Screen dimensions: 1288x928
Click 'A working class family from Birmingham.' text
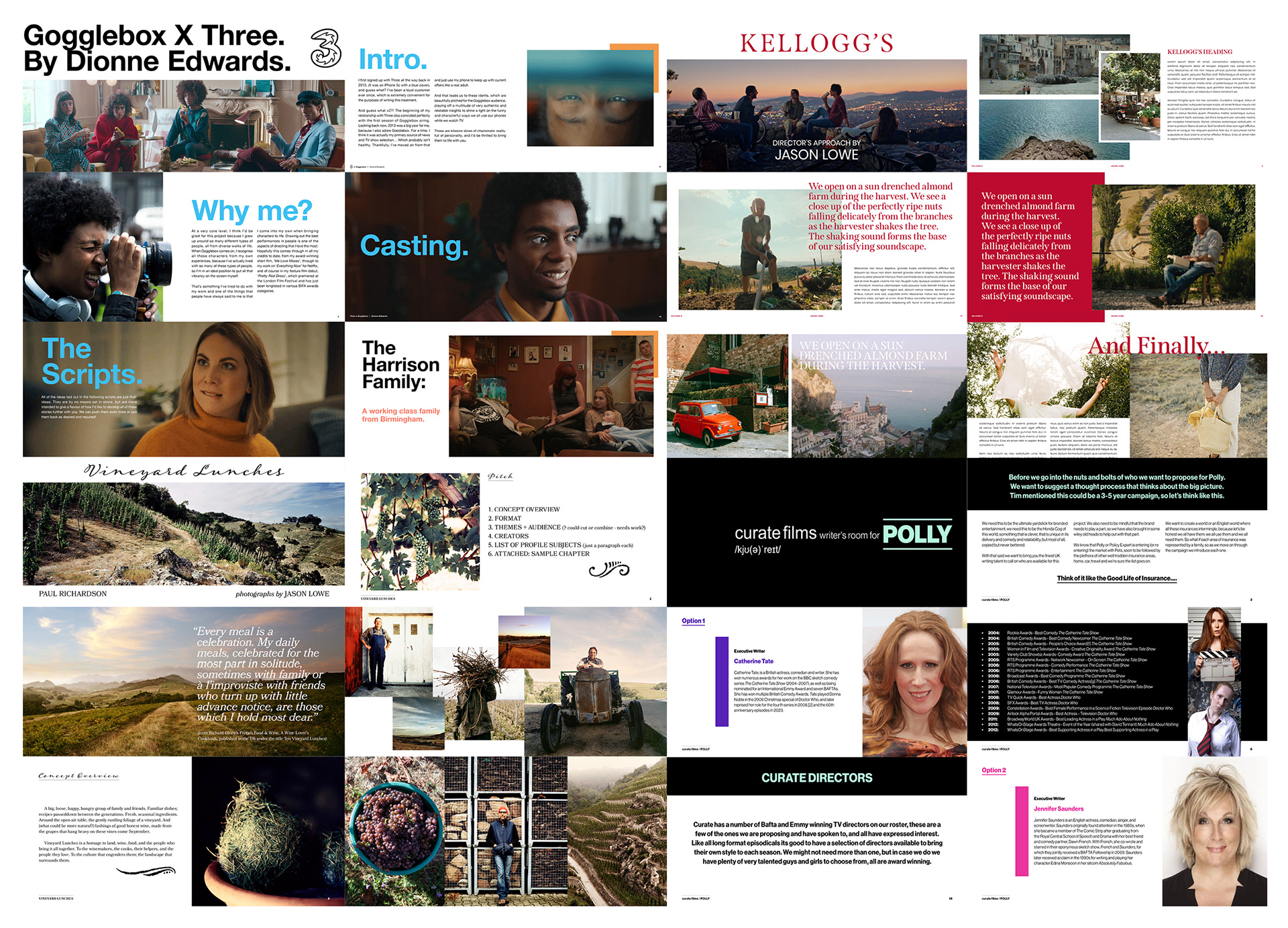point(400,415)
